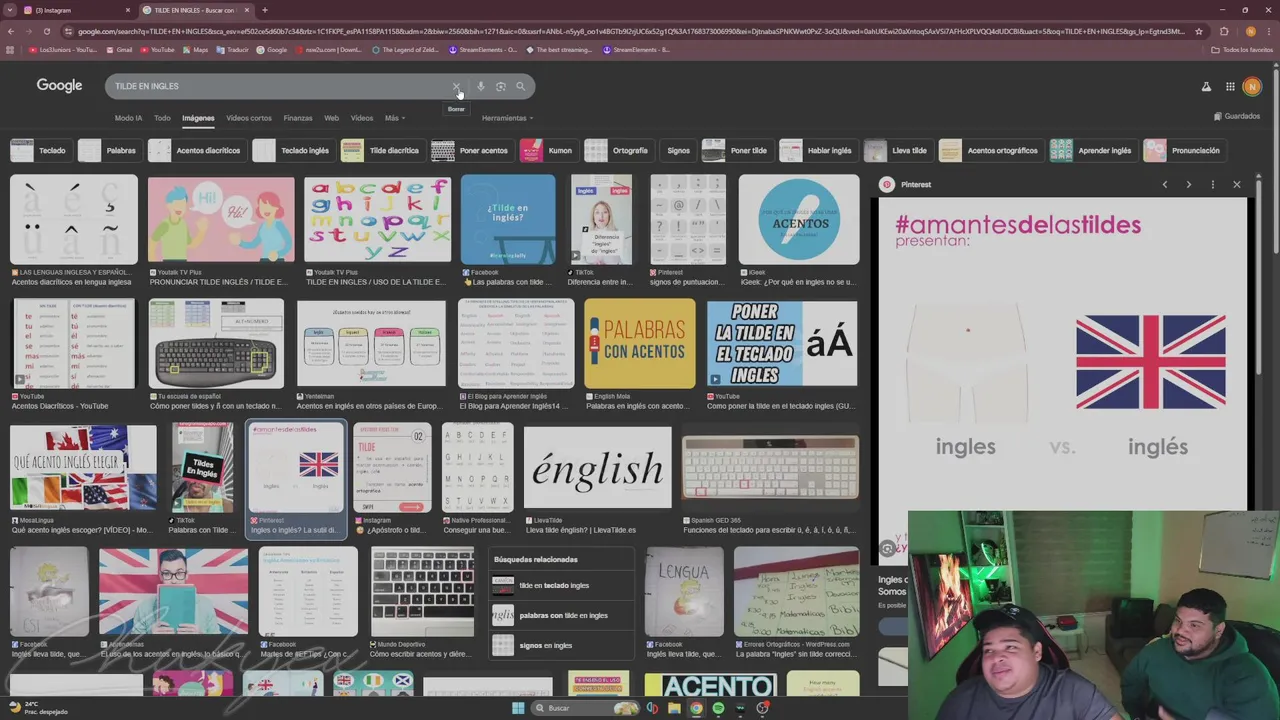Click the browser back arrow
This screenshot has height=720, width=1280.
click(x=11, y=31)
